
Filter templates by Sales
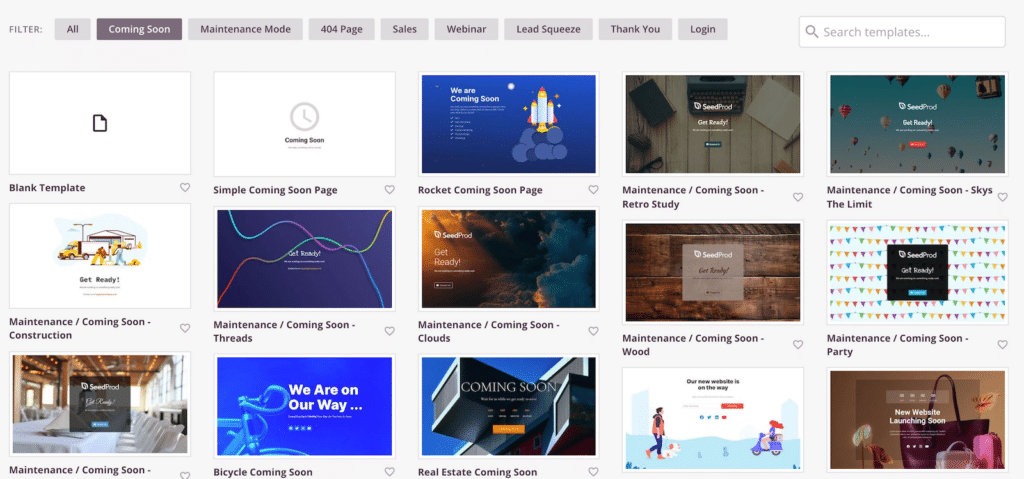click(404, 29)
